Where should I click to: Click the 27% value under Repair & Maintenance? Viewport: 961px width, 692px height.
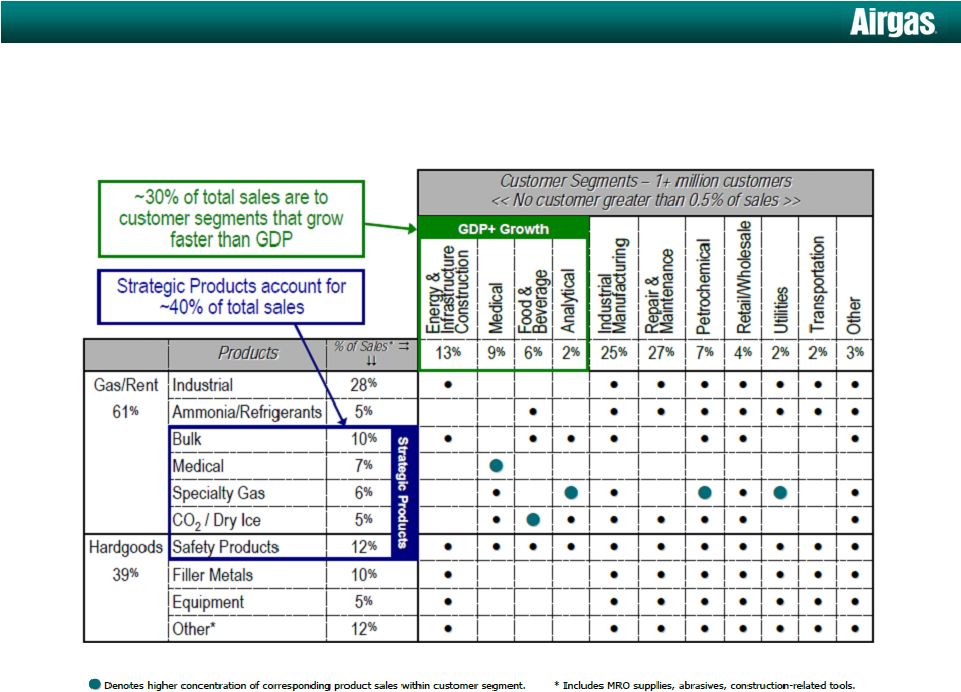click(661, 353)
